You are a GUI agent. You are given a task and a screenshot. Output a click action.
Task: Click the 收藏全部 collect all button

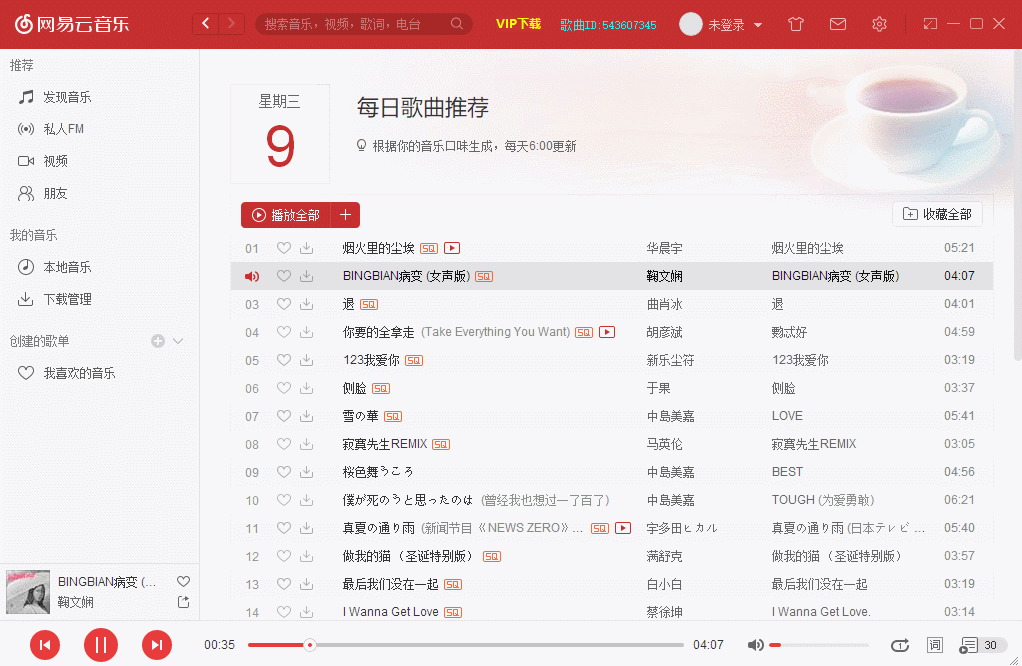[936, 214]
